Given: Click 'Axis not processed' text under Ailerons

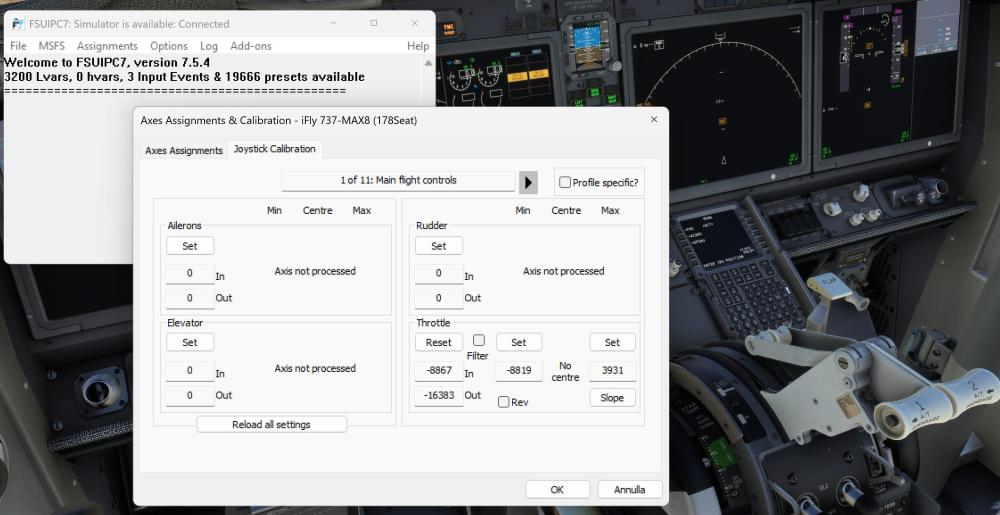Looking at the screenshot, I should point(315,271).
